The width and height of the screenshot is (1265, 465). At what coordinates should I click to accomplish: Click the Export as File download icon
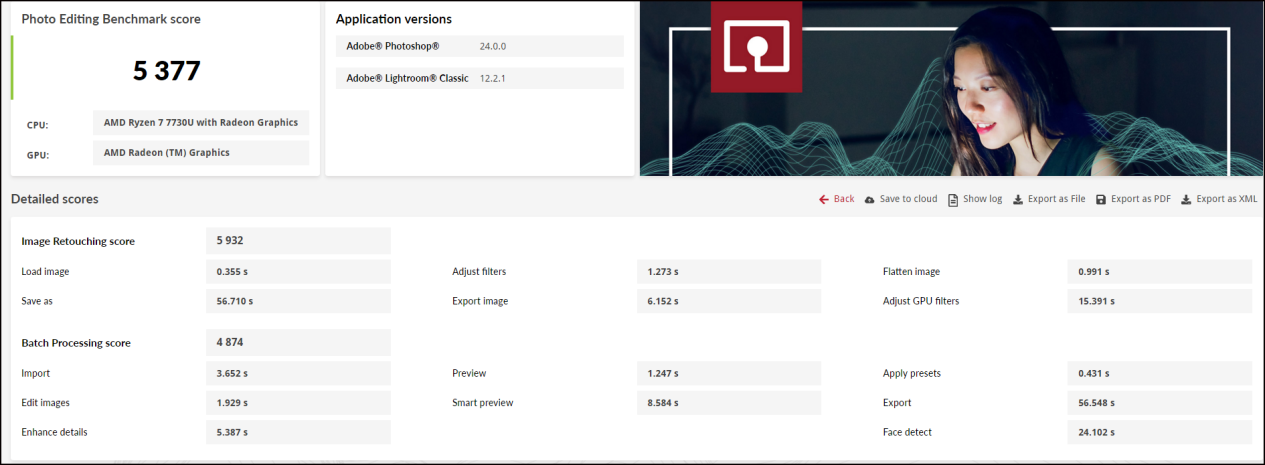1018,199
